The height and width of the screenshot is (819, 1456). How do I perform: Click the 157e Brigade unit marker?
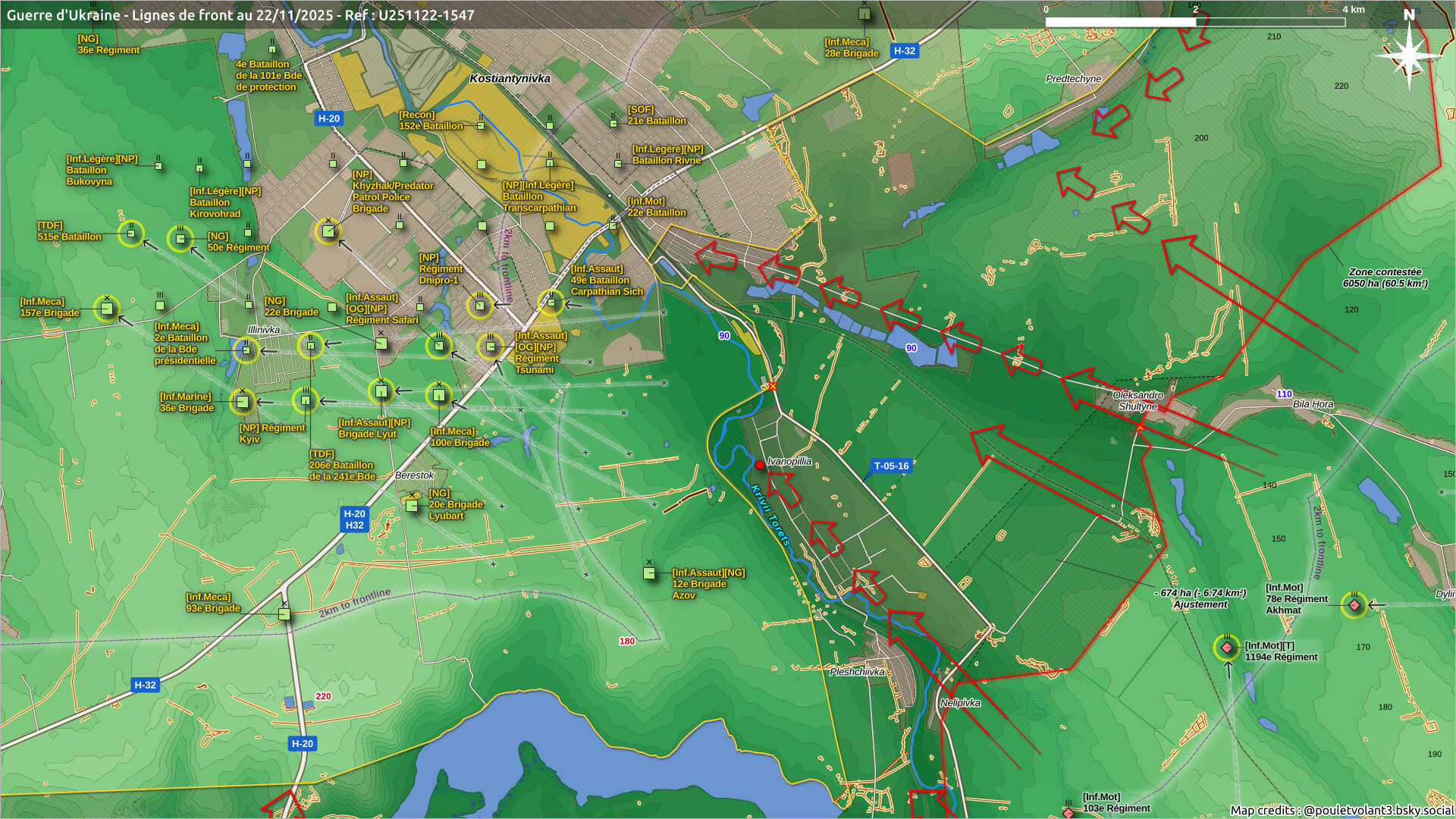(x=107, y=309)
